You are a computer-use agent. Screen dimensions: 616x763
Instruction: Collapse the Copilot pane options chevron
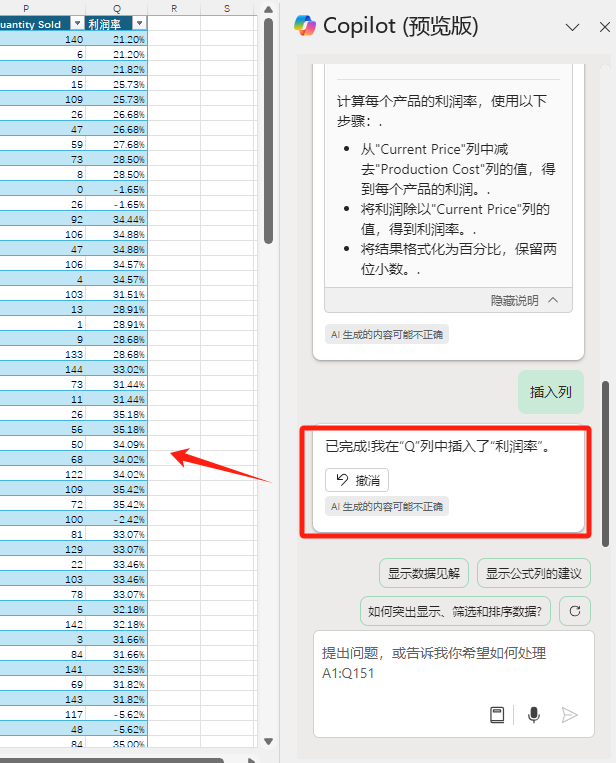572,27
